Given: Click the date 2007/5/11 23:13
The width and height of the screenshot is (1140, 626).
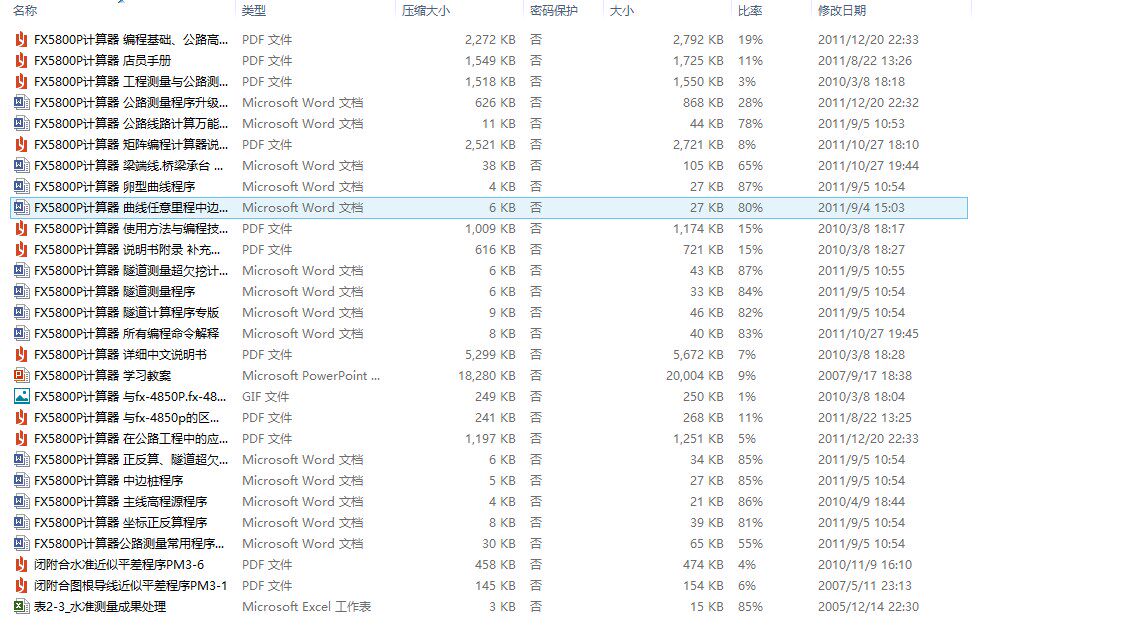Looking at the screenshot, I should pos(864,586).
